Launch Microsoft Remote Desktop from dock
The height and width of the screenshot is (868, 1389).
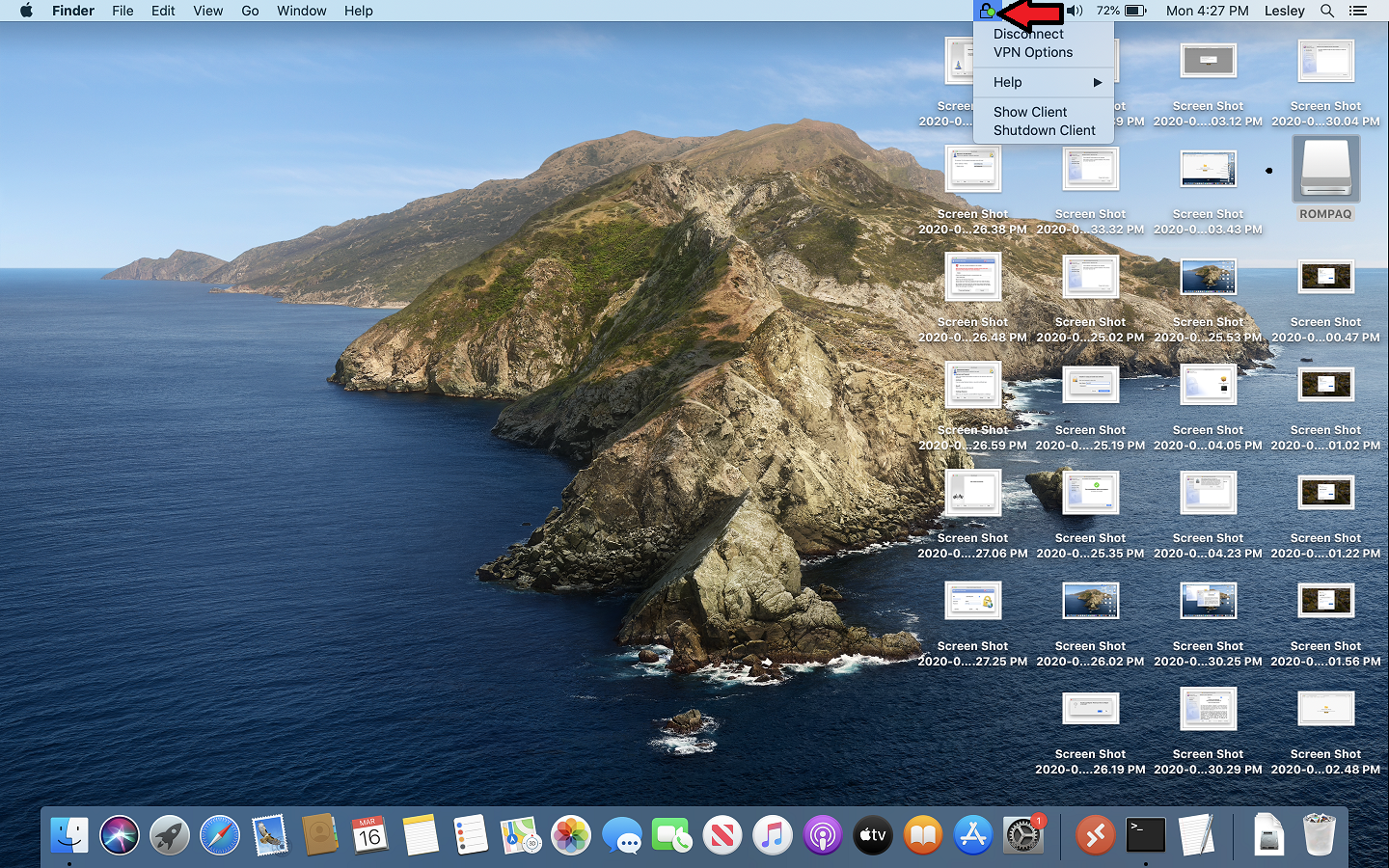(1095, 835)
